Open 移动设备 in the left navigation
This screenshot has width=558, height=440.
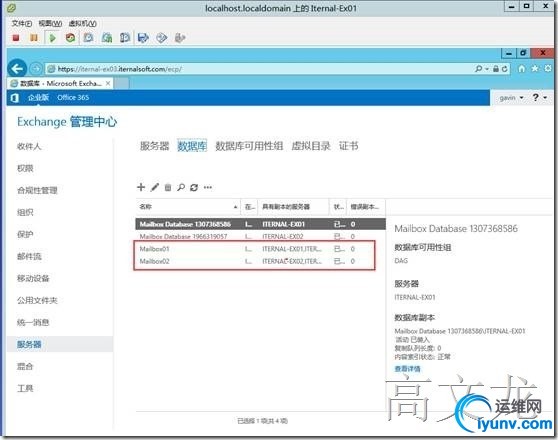pos(33,278)
